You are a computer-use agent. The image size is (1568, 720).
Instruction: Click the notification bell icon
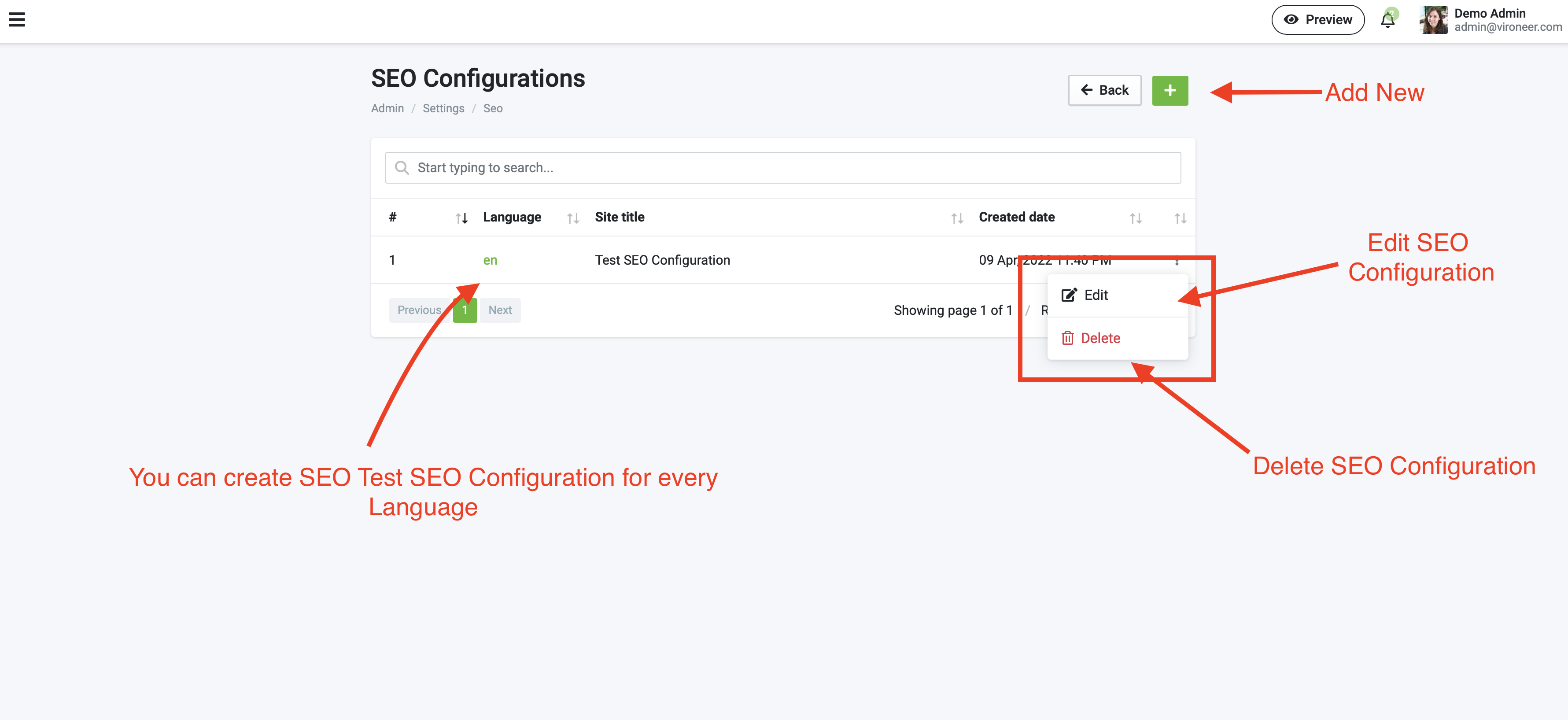tap(1387, 20)
